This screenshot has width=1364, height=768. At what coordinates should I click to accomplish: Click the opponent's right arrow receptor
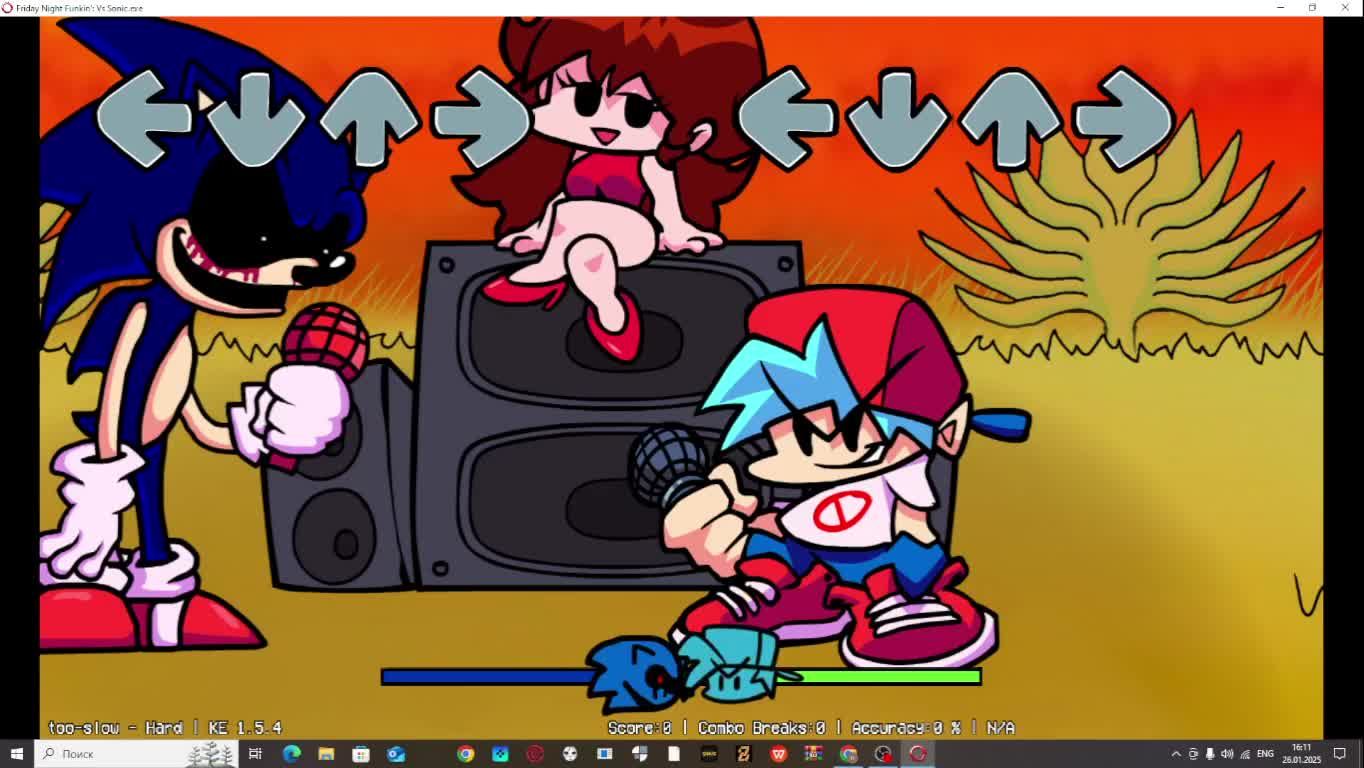tap(481, 119)
